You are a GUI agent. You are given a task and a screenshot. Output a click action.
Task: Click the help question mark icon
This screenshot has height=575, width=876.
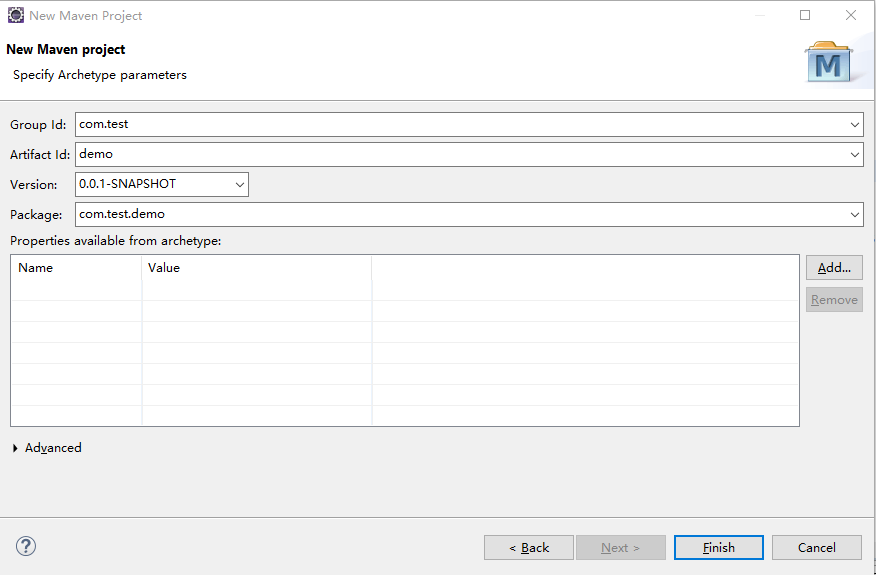26,546
